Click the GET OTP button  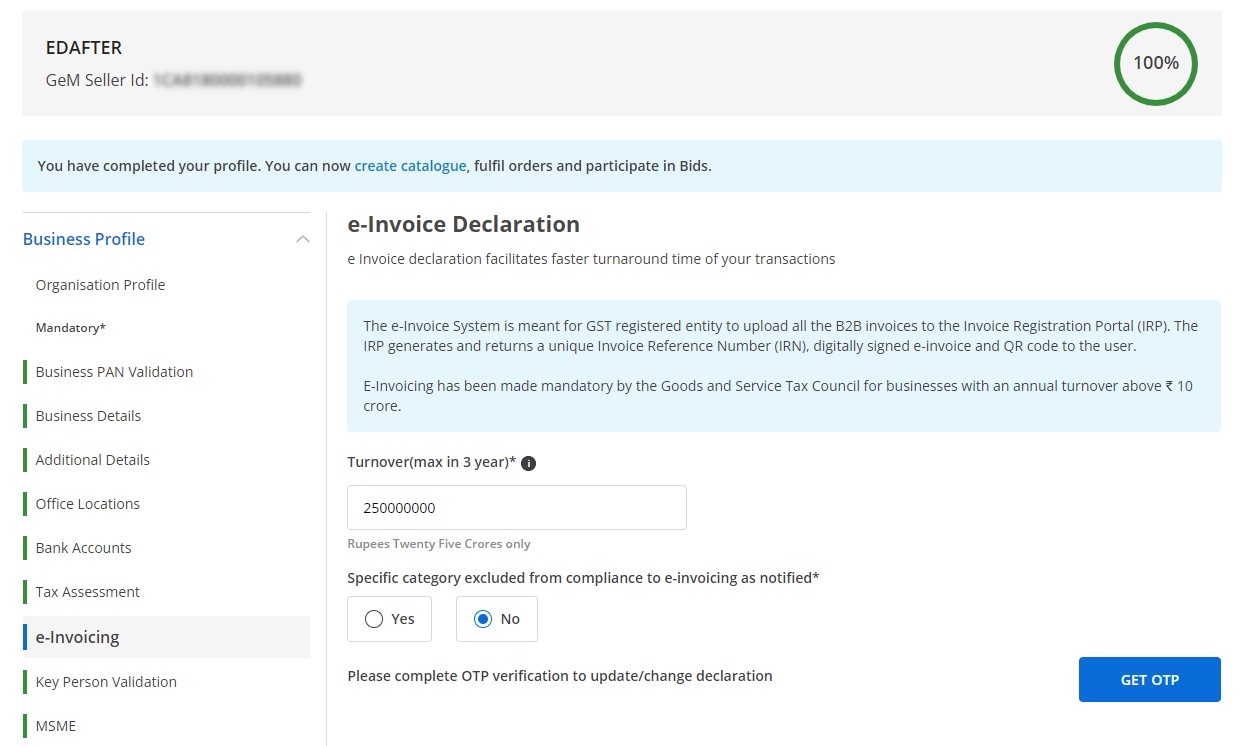(1149, 679)
